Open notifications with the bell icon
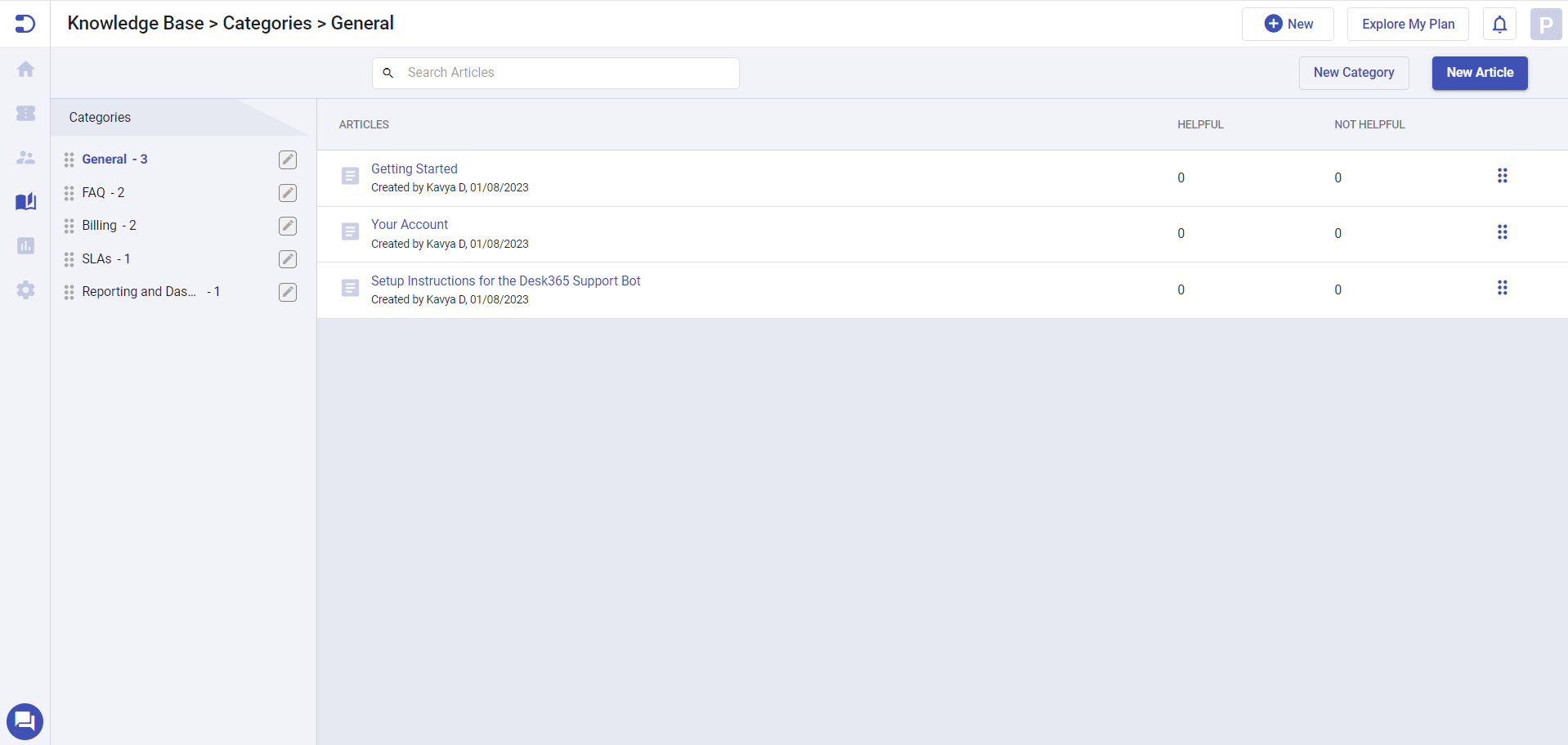 click(x=1499, y=24)
